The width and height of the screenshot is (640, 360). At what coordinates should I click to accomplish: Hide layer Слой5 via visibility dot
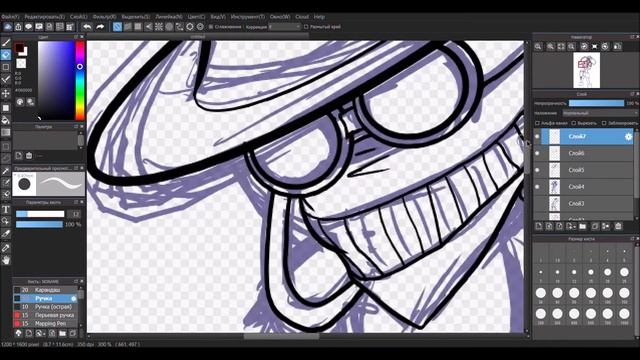point(537,170)
